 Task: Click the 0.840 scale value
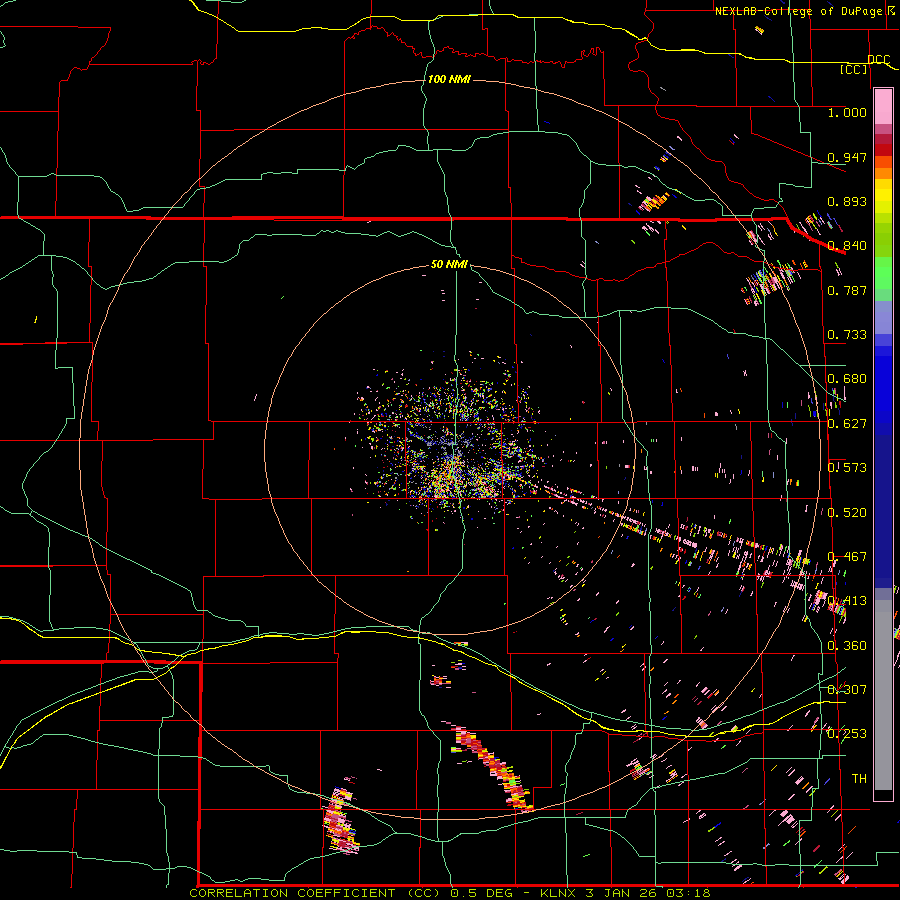coord(847,246)
